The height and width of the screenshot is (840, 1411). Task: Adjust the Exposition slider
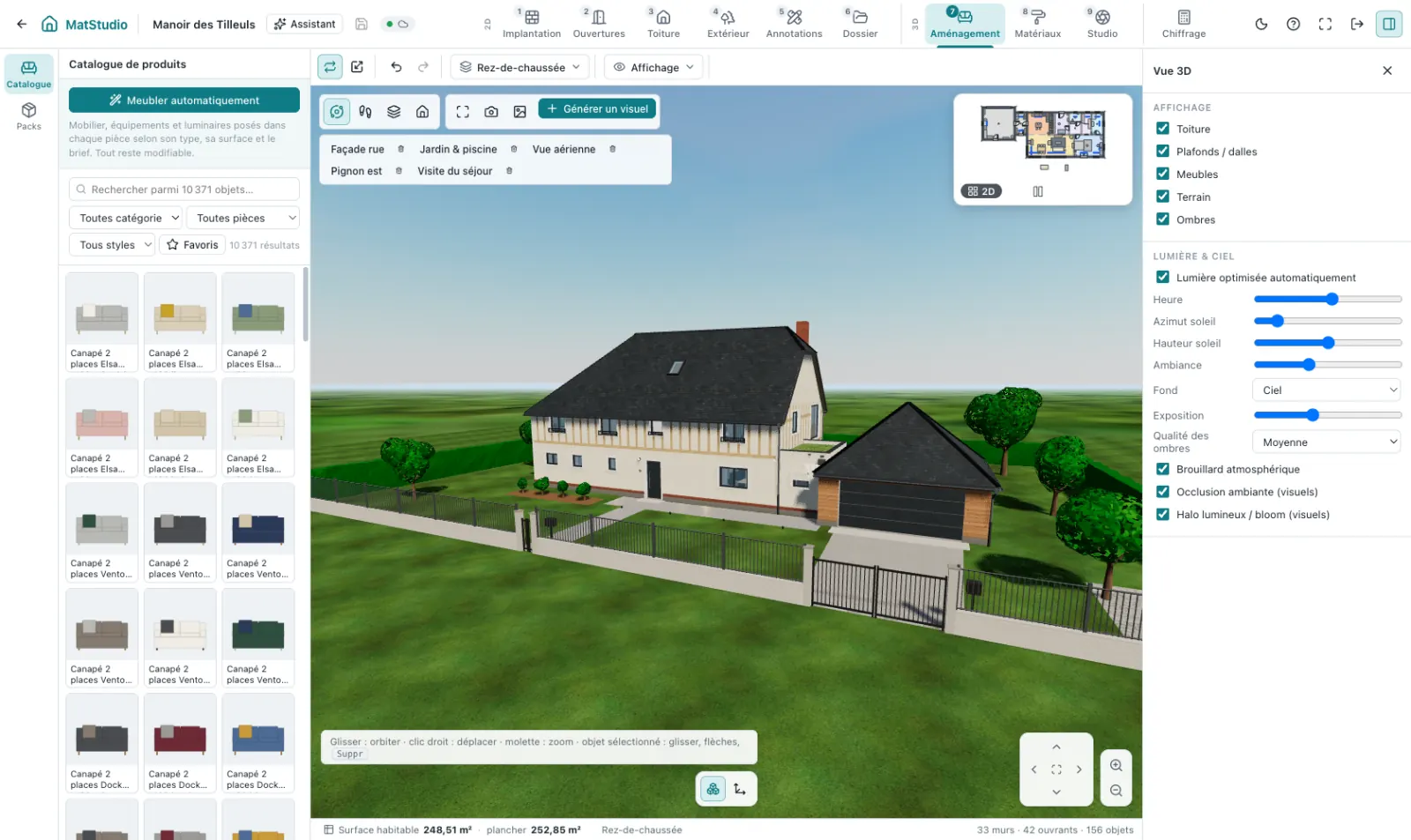tap(1327, 415)
